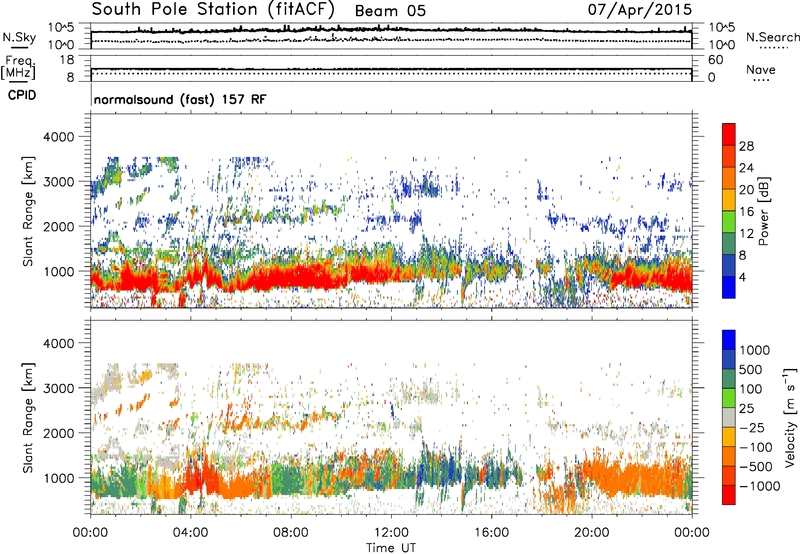800x554 pixels.
Task: Click the '16:00' time tick label
Action: 491,533
